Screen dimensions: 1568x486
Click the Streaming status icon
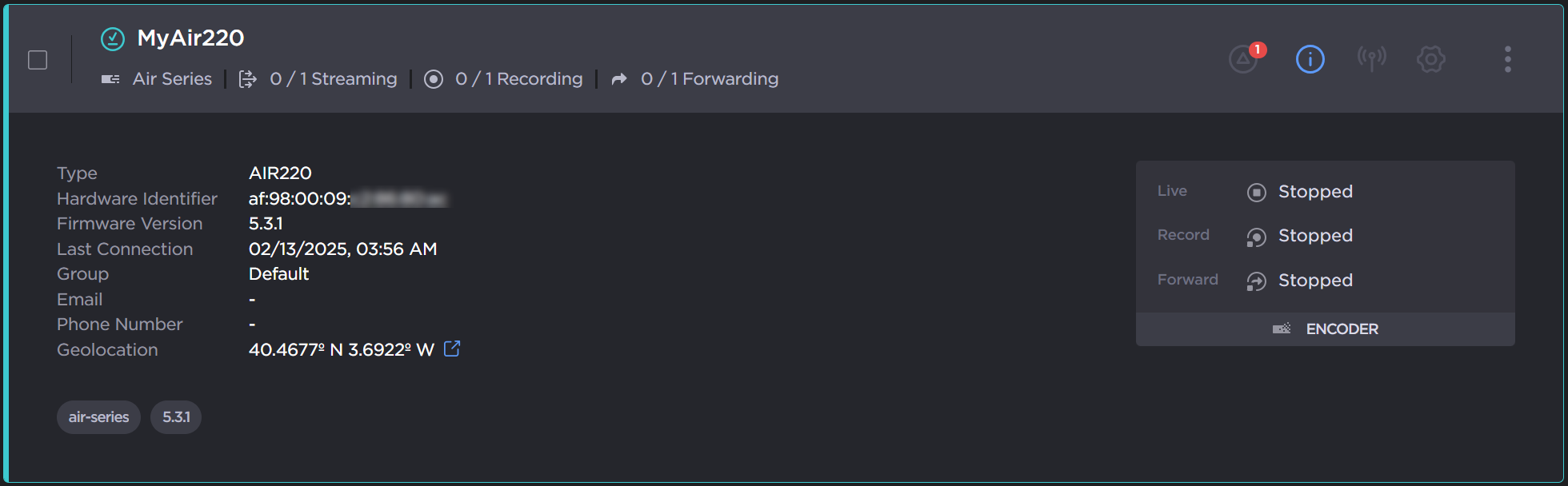tap(248, 79)
